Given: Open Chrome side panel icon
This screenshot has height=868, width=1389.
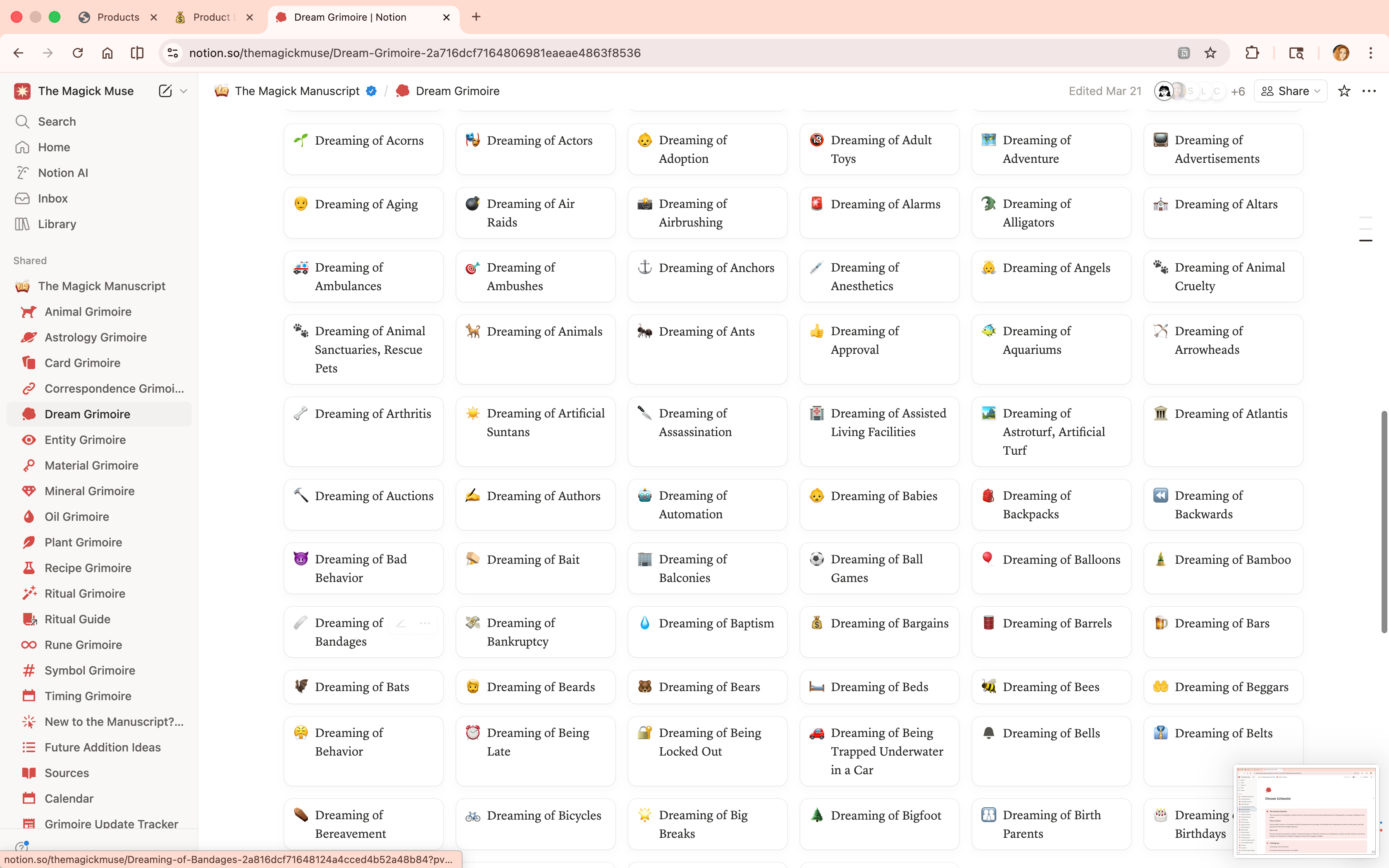Looking at the screenshot, I should [x=137, y=53].
